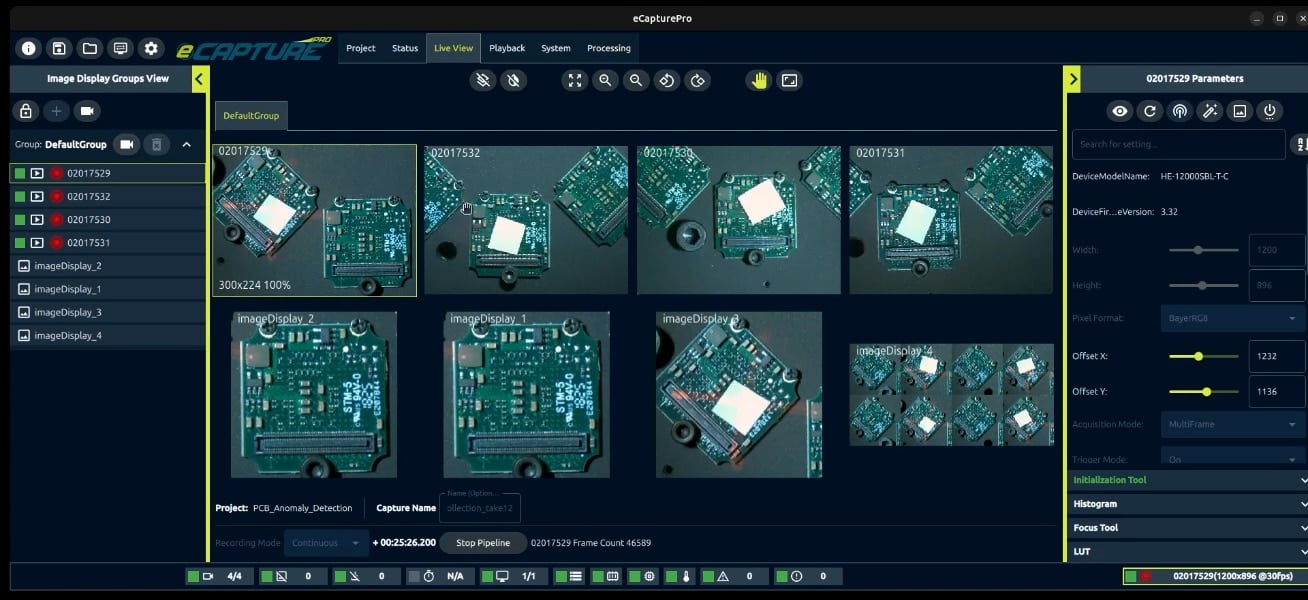The image size is (1308, 600).
Task: Open the settings gear icon
Action: point(151,48)
